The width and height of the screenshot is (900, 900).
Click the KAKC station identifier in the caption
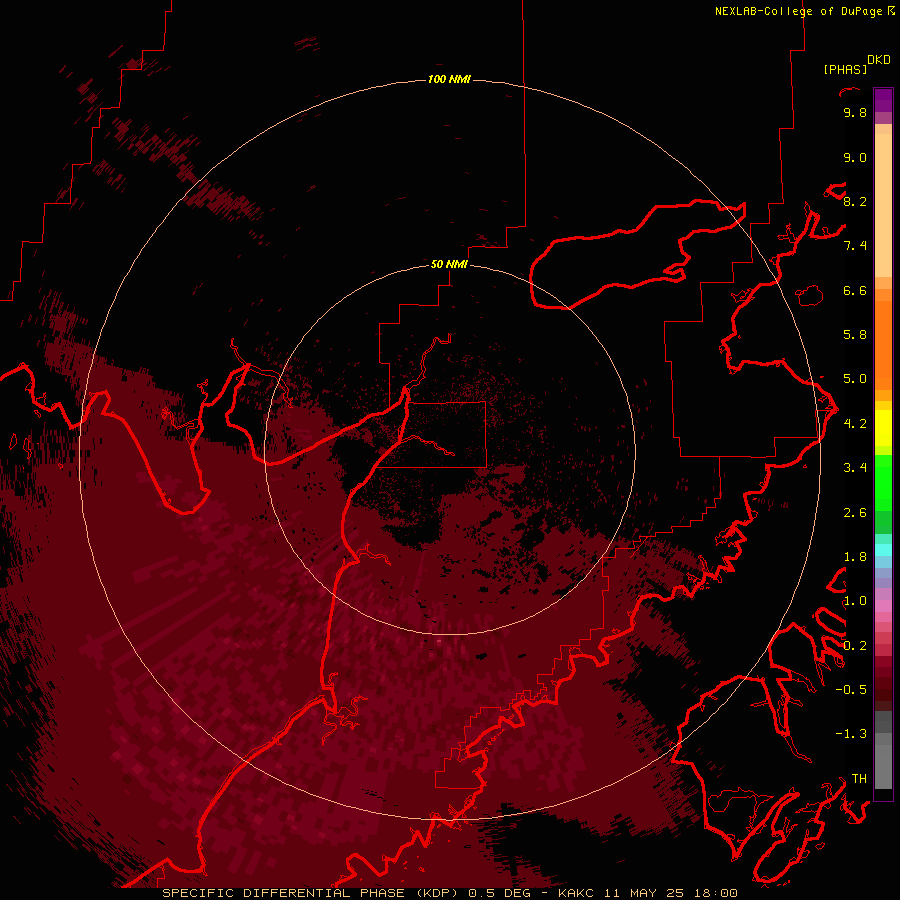click(577, 893)
